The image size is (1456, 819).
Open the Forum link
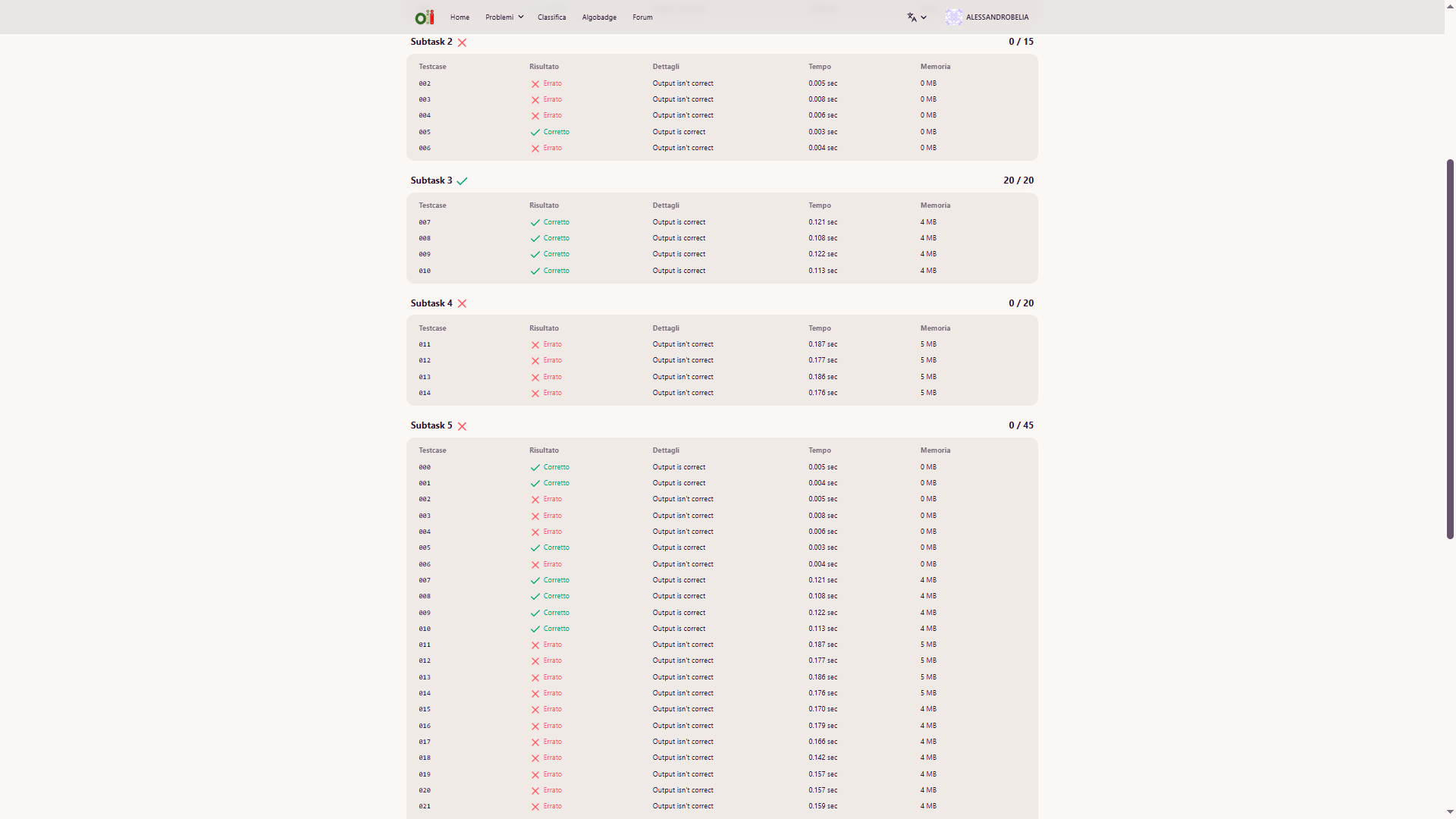point(642,17)
